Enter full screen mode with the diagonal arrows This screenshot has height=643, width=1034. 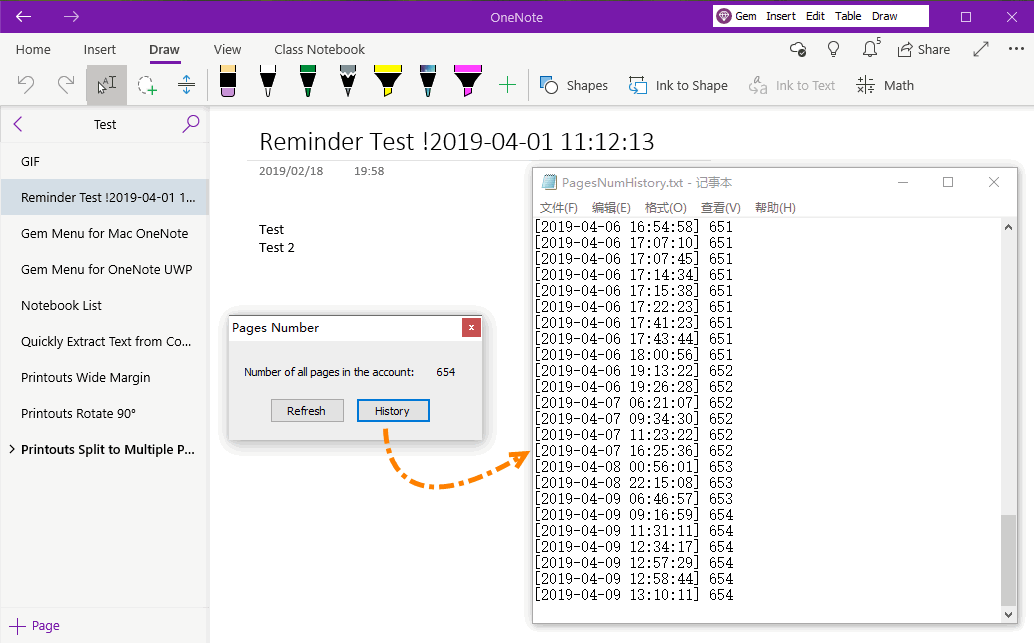(981, 49)
